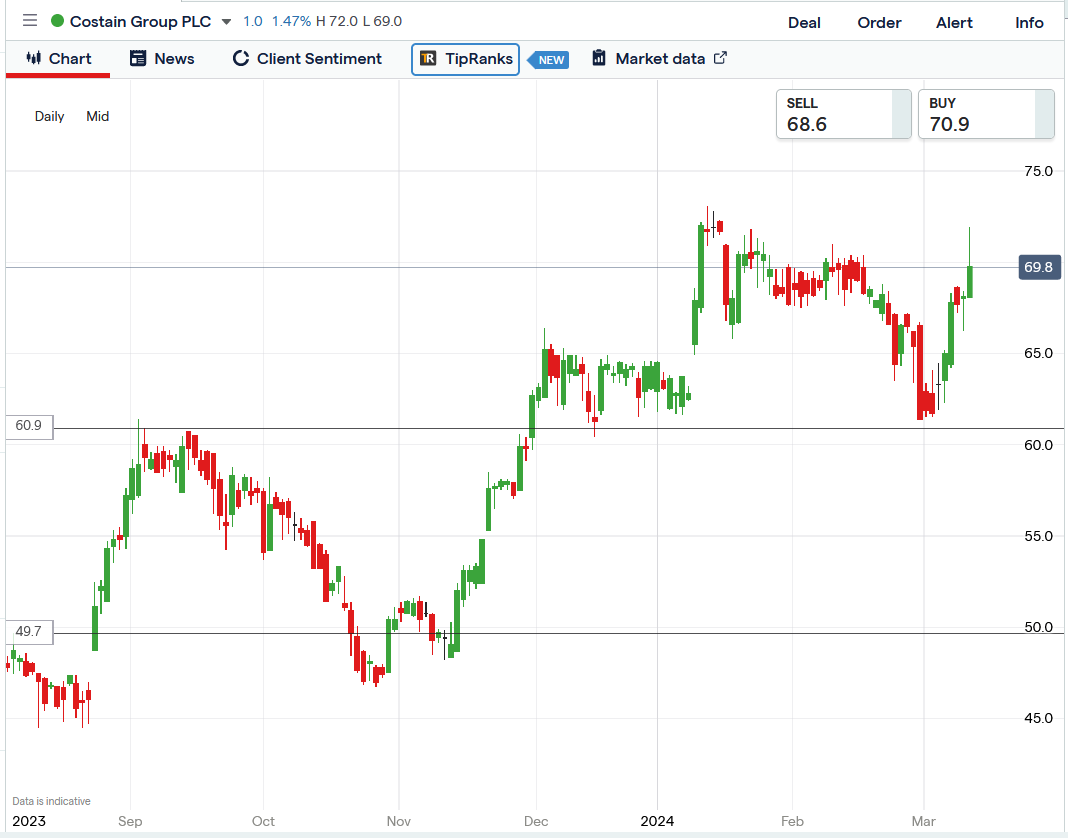Switch to the Chart tab
This screenshot has width=1068, height=838.
tap(58, 59)
